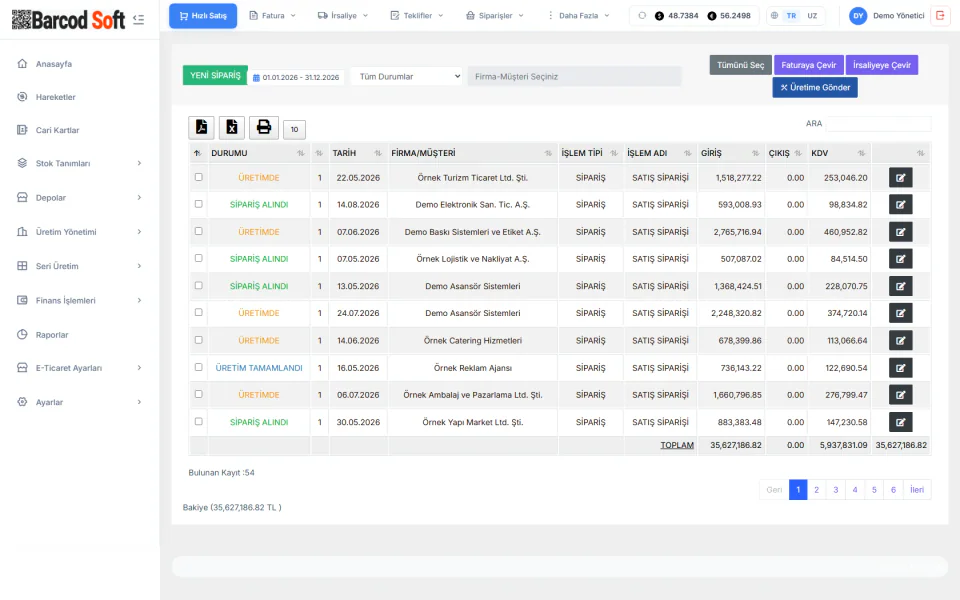Screen dimensions: 960x600
Task: Check the Örnek Yapı Market row
Action: click(x=198, y=421)
